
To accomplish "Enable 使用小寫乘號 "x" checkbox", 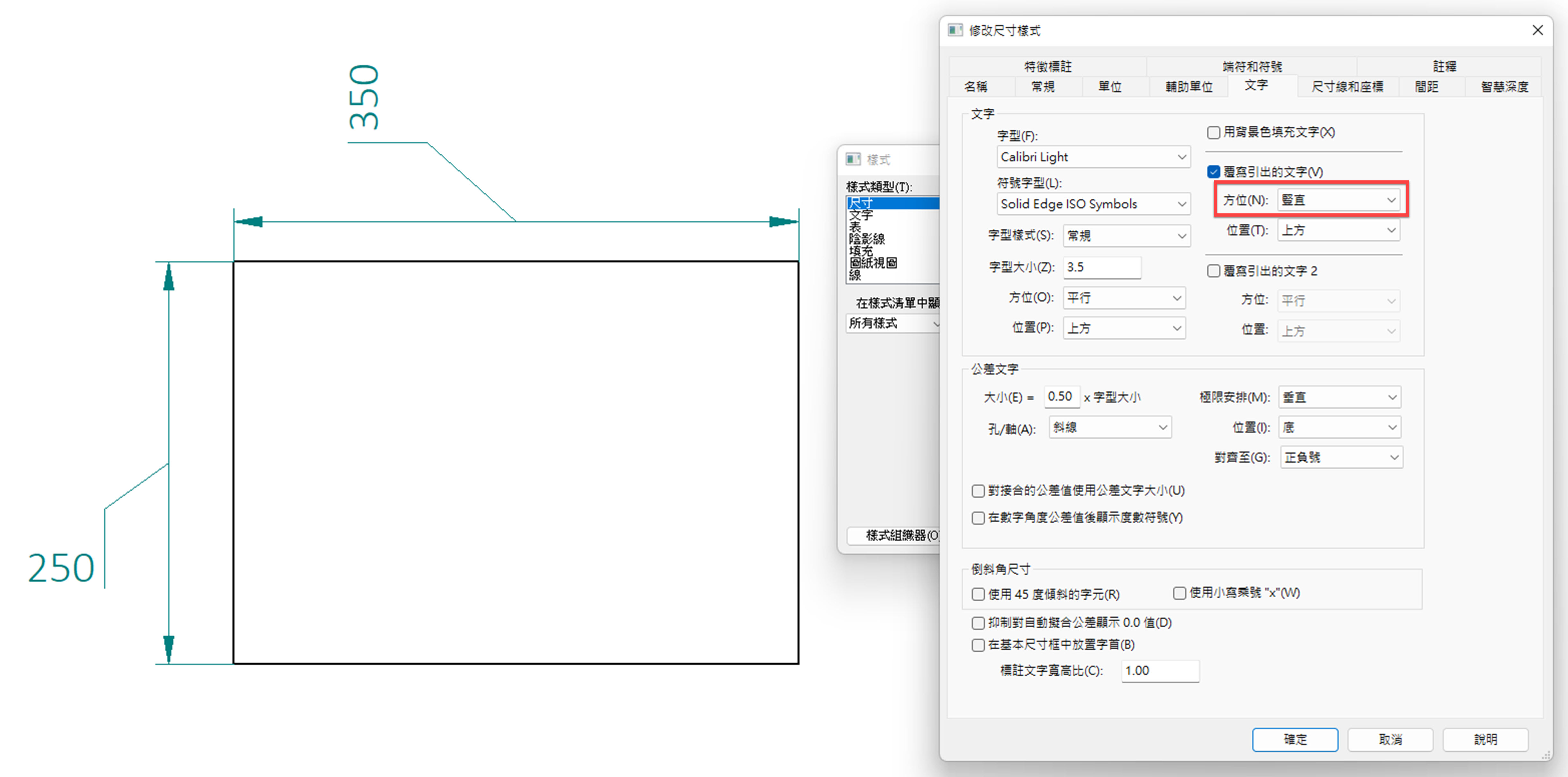I will [x=1179, y=593].
